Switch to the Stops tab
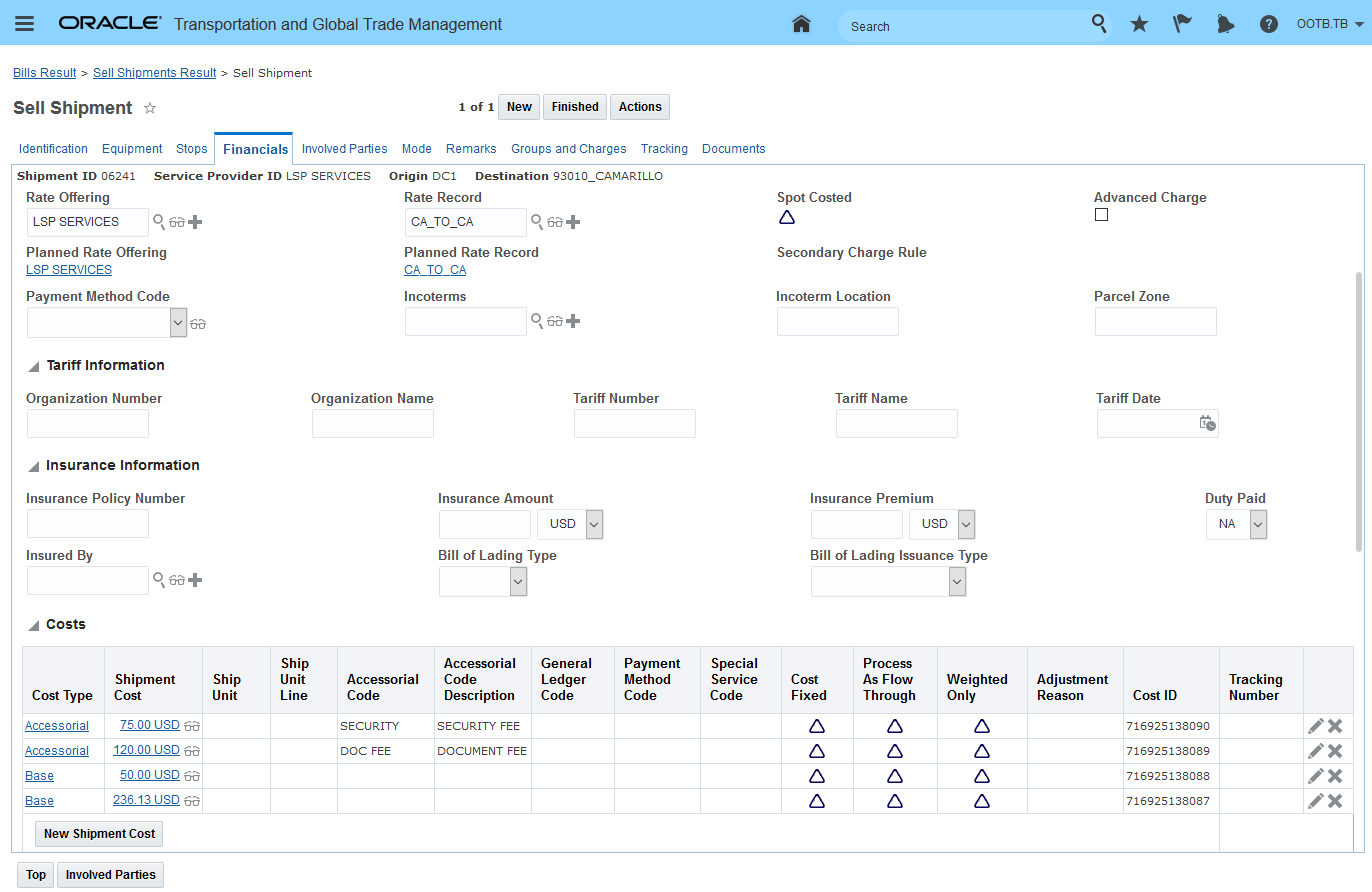 pyautogui.click(x=192, y=149)
